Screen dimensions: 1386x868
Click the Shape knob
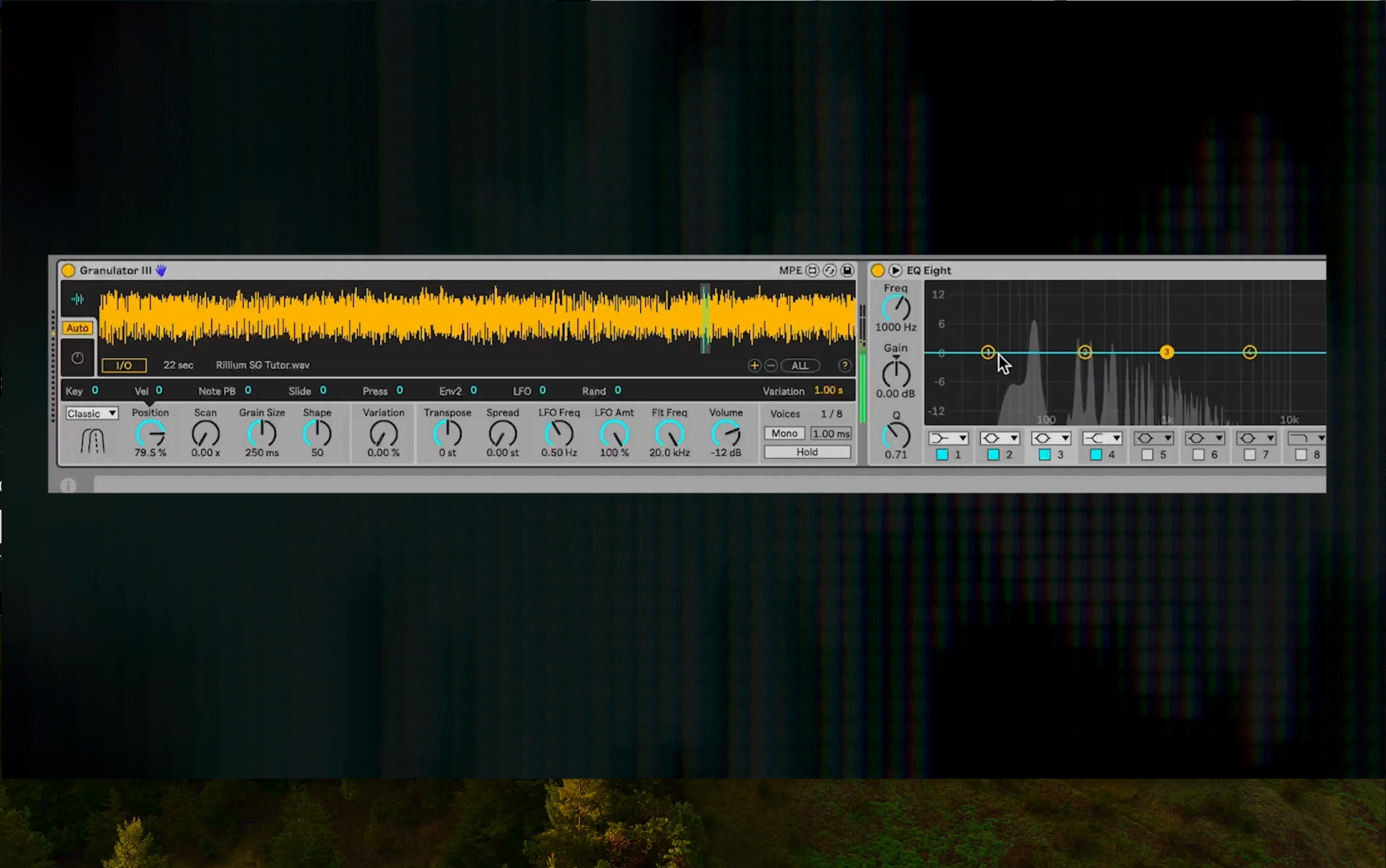coord(317,434)
